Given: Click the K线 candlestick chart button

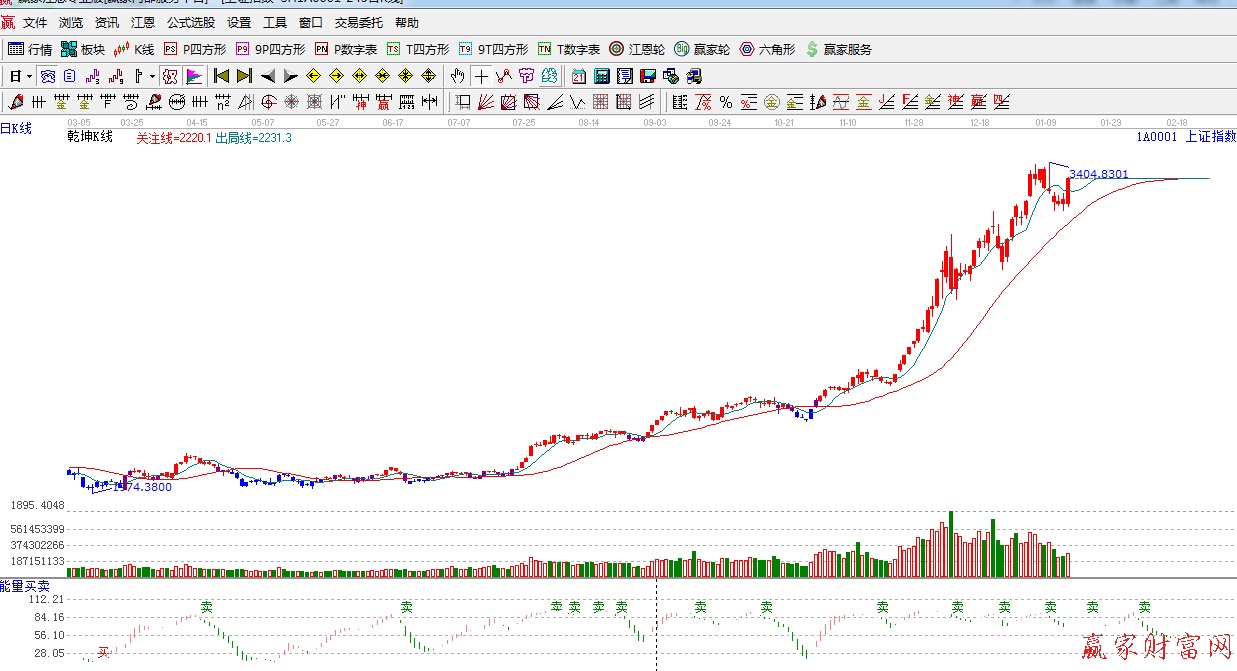Looking at the screenshot, I should coord(134,49).
